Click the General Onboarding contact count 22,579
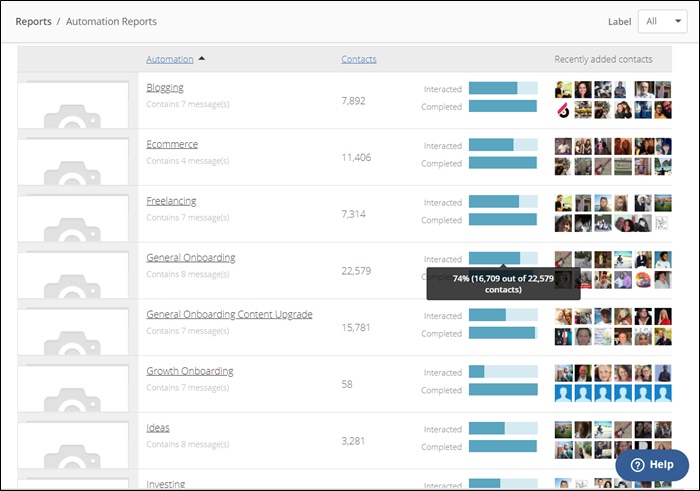 click(x=356, y=271)
